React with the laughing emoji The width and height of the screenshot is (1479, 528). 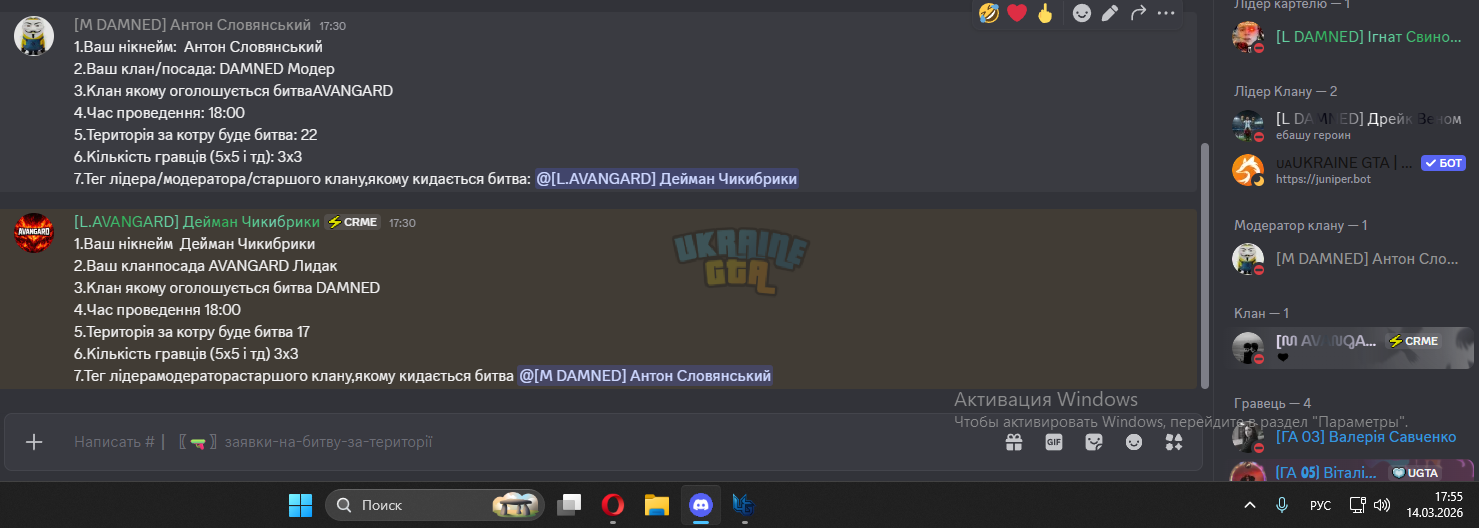click(x=989, y=13)
